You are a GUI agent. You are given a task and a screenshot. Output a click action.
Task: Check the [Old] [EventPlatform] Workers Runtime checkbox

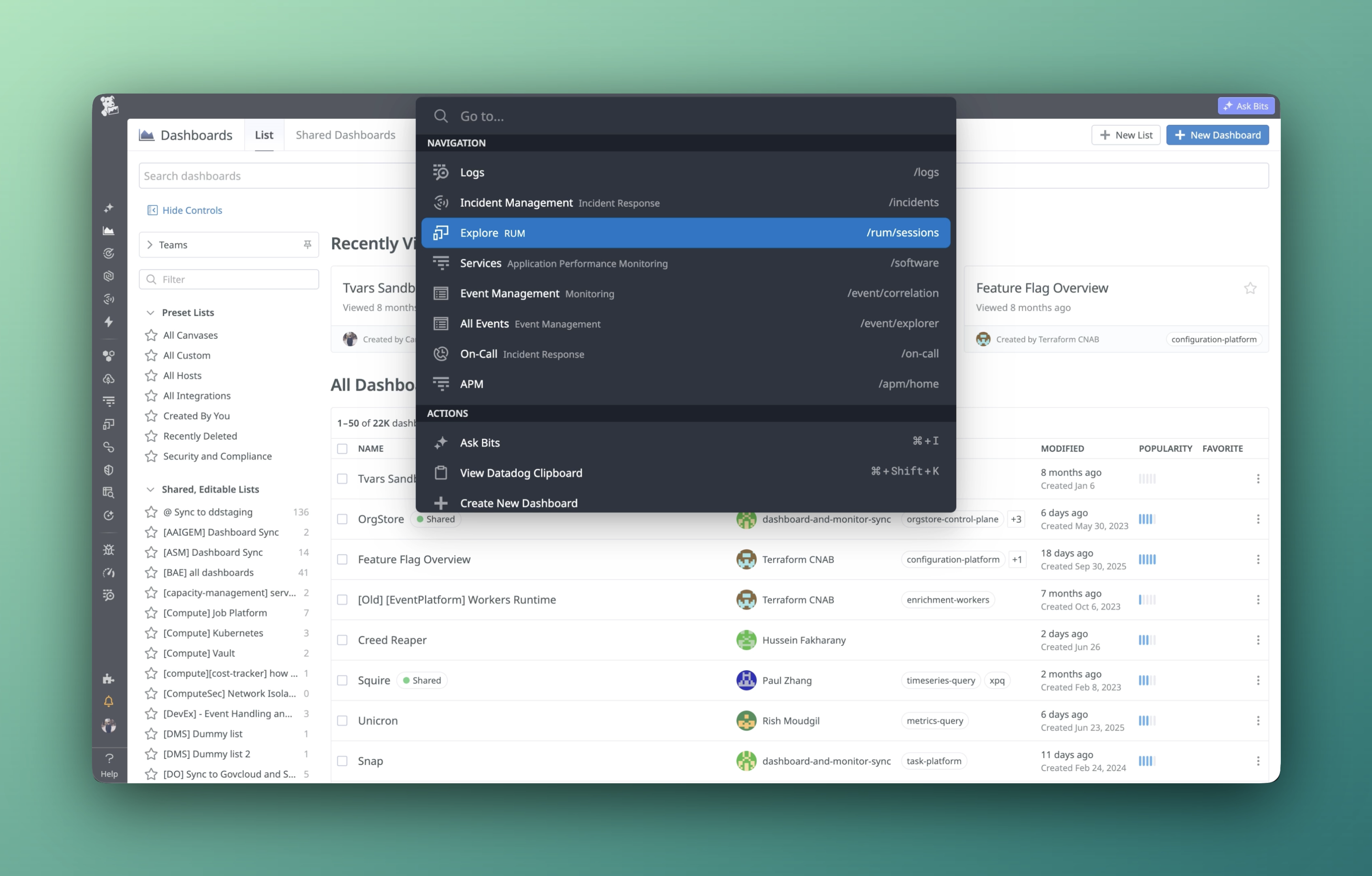click(x=342, y=600)
